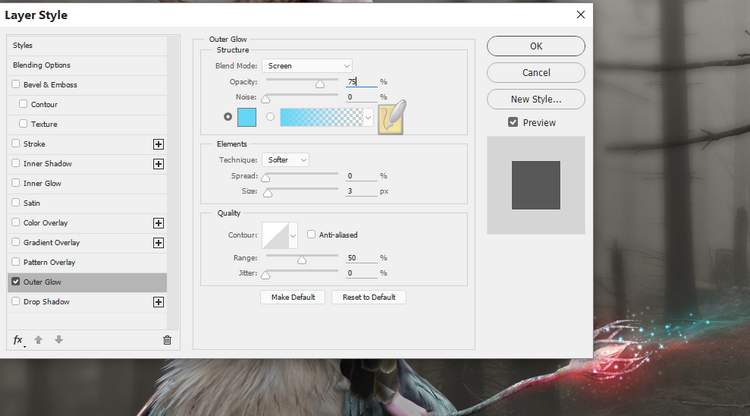This screenshot has height=416, width=750.
Task: Move effect up with arrow icon
Action: click(x=38, y=340)
